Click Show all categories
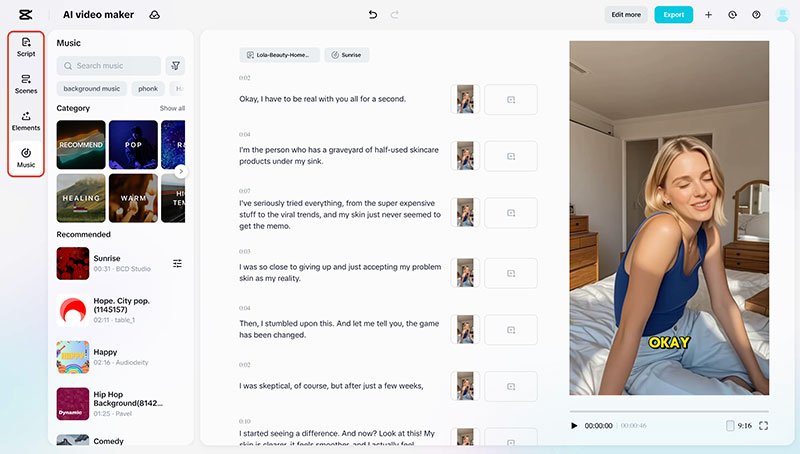 click(x=172, y=108)
